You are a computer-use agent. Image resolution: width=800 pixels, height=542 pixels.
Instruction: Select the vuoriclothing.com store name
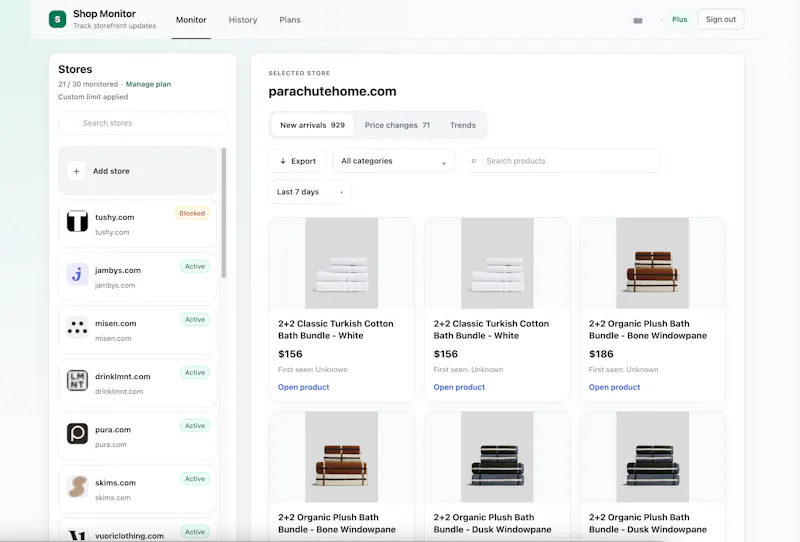click(130, 536)
